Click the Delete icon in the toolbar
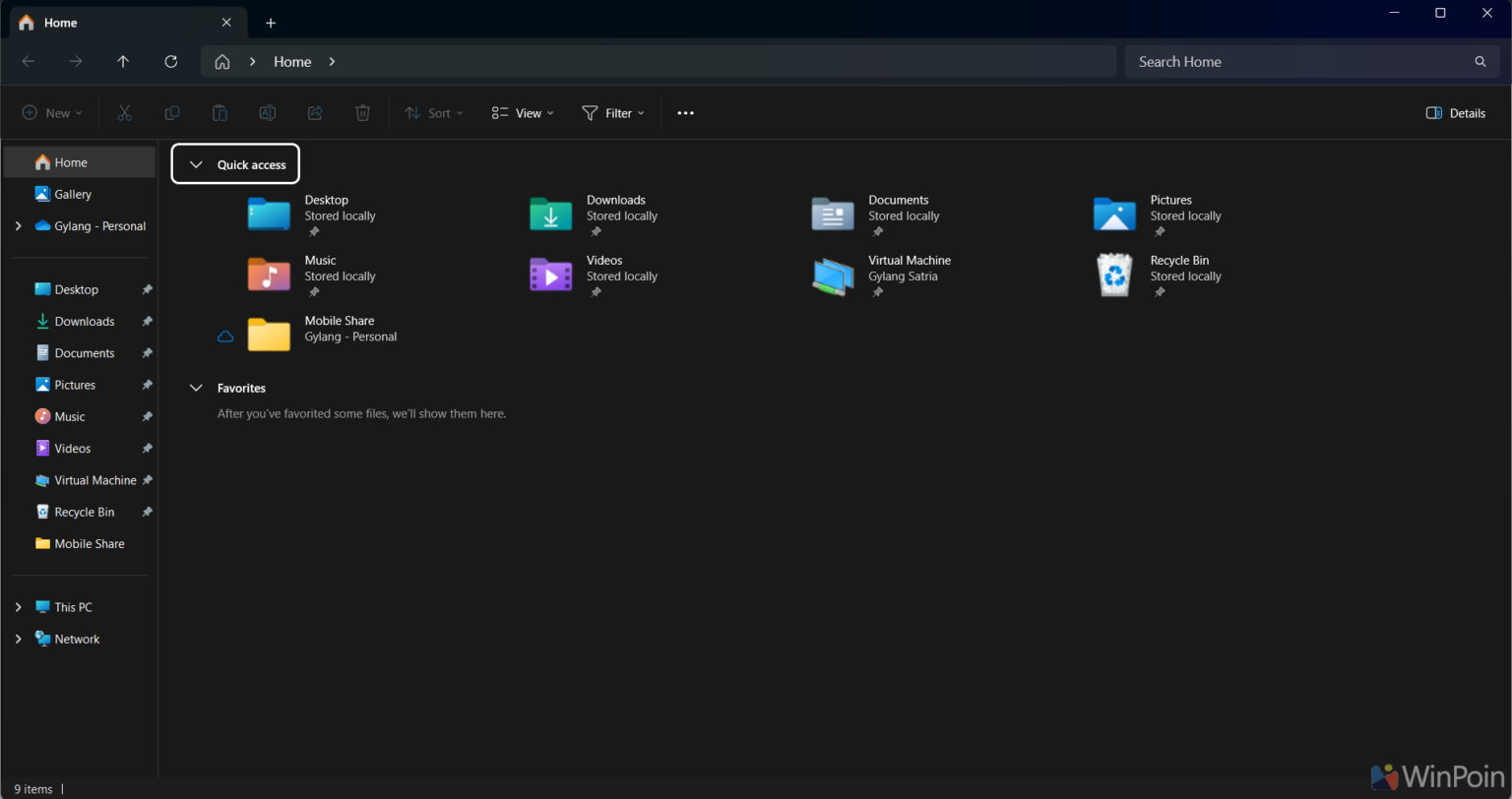Image resolution: width=1512 pixels, height=799 pixels. pos(362,112)
